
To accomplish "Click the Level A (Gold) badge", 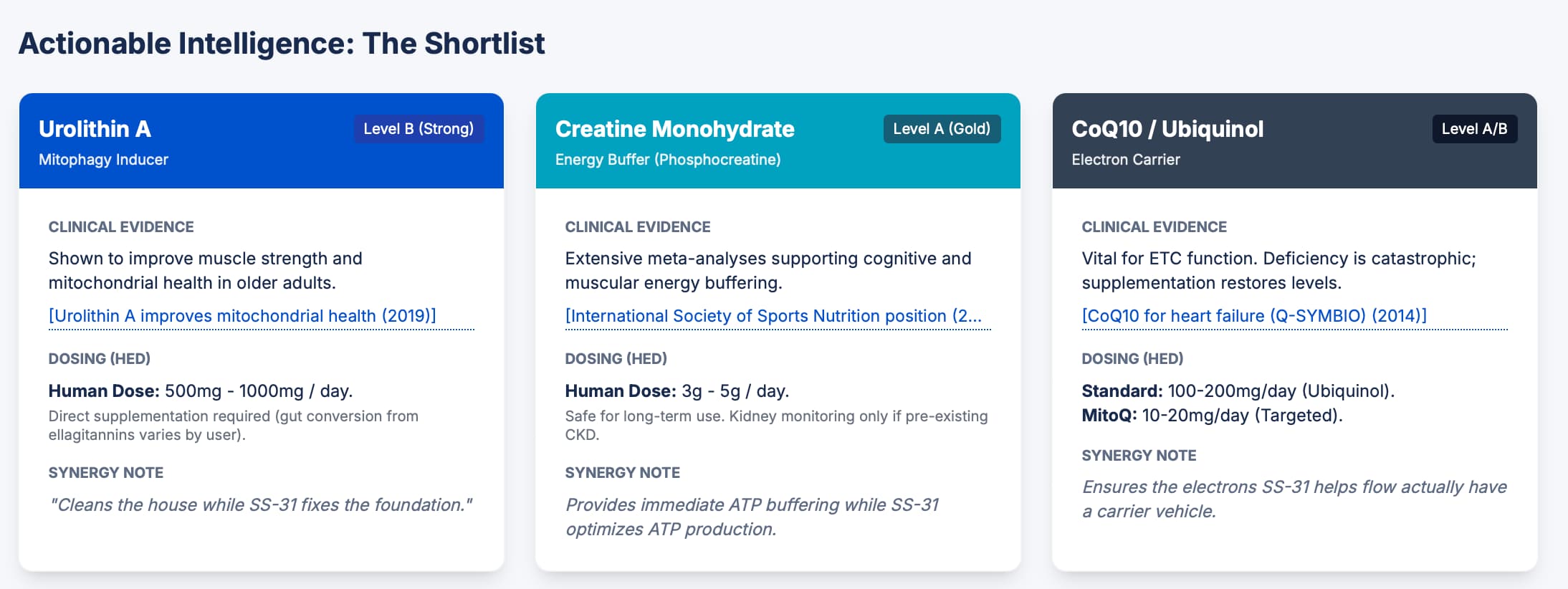I will coord(942,129).
